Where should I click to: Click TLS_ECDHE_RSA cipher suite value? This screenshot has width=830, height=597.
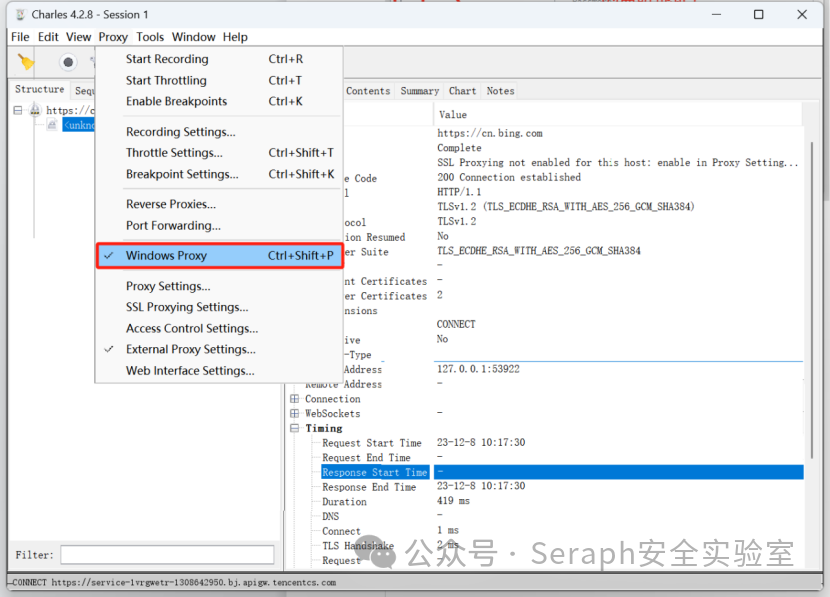pos(538,250)
